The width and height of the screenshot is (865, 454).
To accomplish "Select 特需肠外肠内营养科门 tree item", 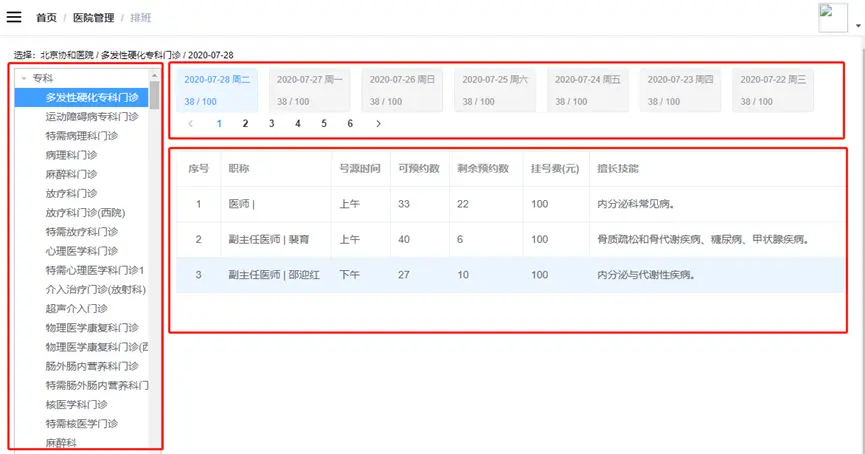I will tap(97, 385).
